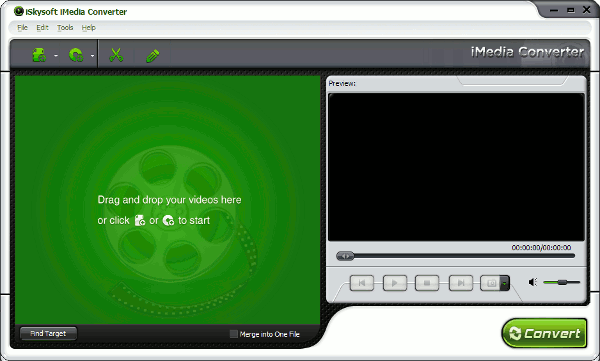The image size is (600, 361).
Task: Expand the Load DVD dropdown arrow
Action: click(93, 56)
